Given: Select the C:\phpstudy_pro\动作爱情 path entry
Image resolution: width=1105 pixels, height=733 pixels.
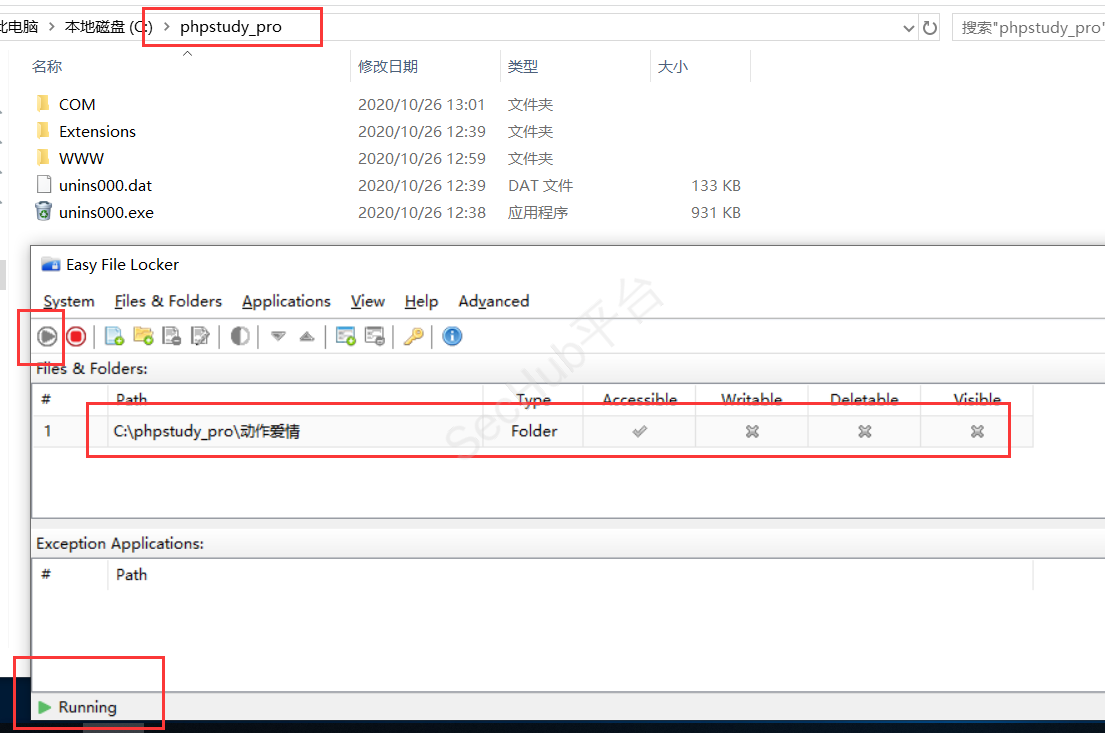Looking at the screenshot, I should (x=206, y=431).
